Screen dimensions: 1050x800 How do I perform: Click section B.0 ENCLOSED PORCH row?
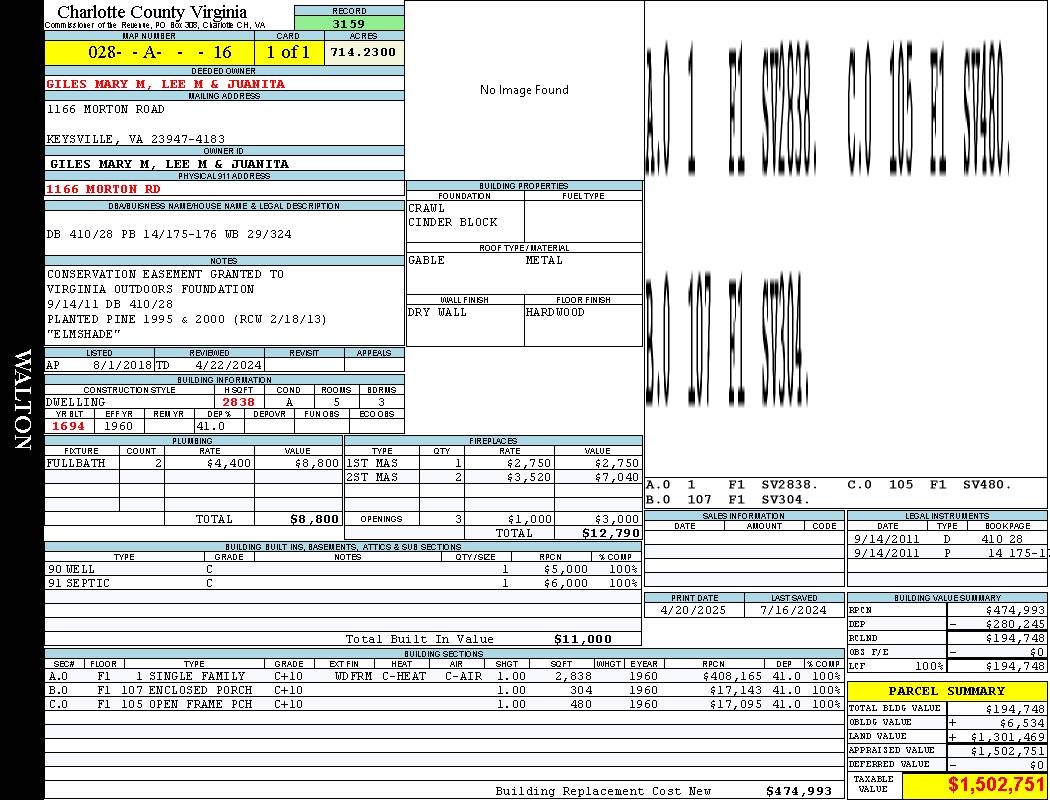pyautogui.click(x=444, y=690)
